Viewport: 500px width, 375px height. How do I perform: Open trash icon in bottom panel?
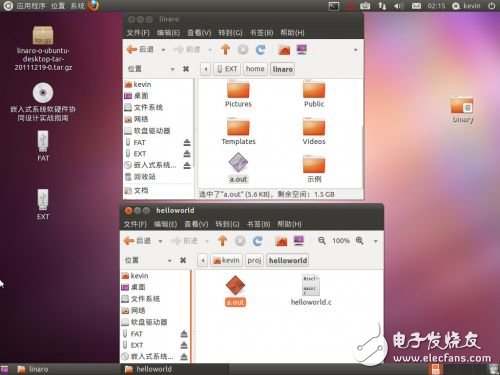pyautogui.click(x=493, y=369)
